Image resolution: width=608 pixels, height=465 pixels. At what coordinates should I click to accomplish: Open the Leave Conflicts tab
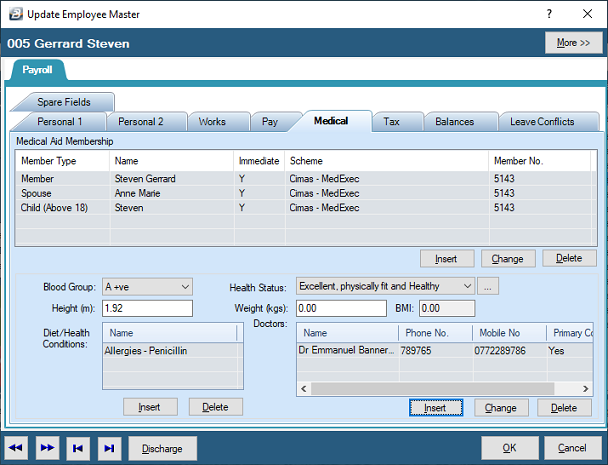click(x=542, y=122)
